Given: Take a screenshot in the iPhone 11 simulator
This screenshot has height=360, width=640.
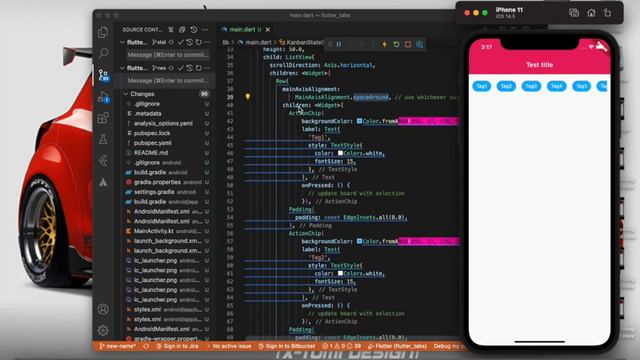Looking at the screenshot, I should coord(574,13).
